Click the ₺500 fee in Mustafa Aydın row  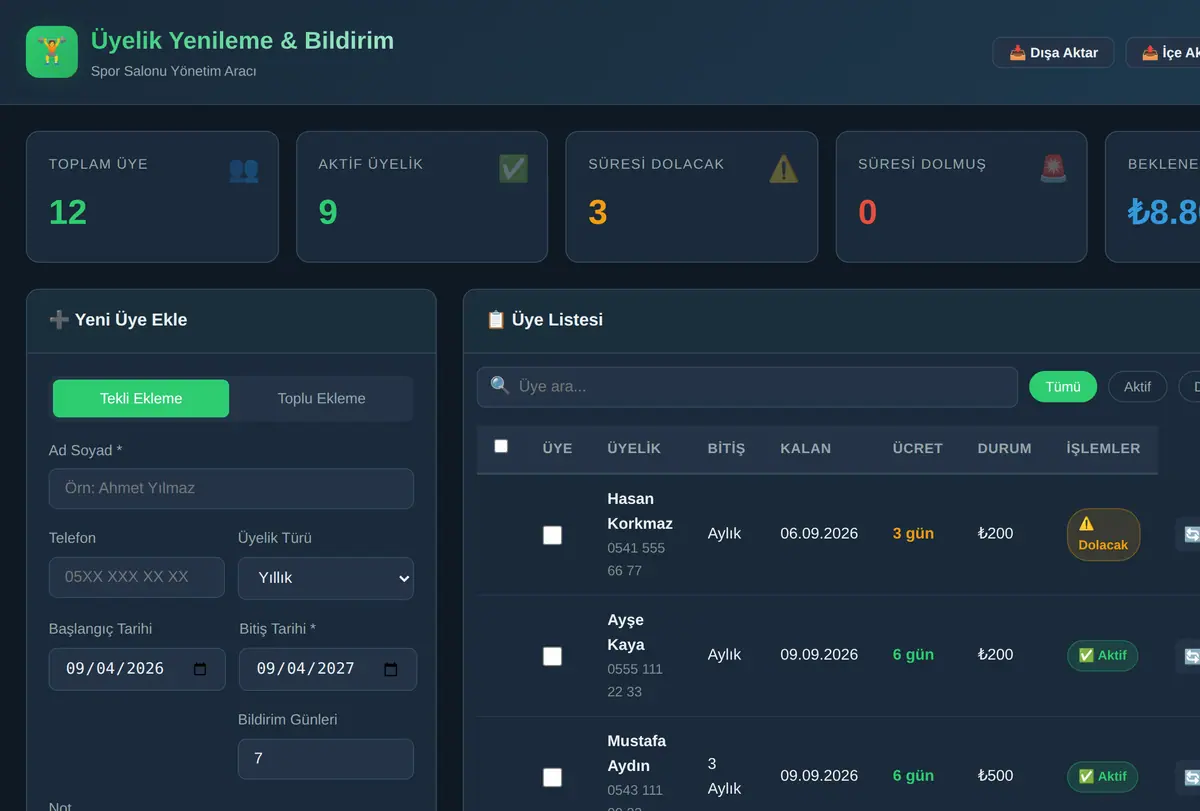coord(995,776)
